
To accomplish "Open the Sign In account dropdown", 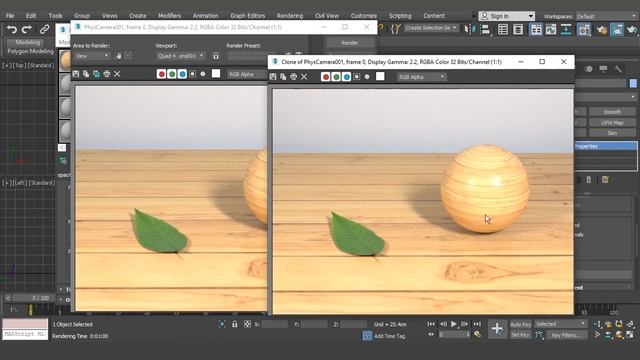I will tap(507, 16).
